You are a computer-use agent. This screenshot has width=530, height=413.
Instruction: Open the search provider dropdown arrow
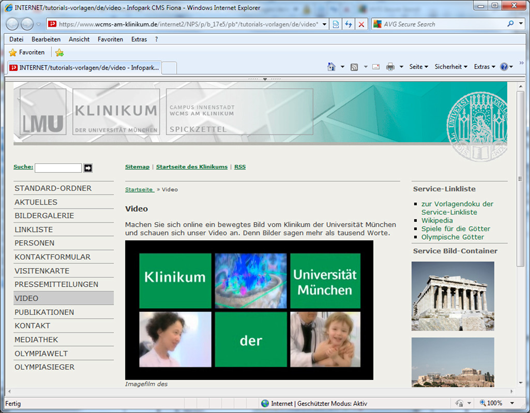pyautogui.click(x=521, y=24)
